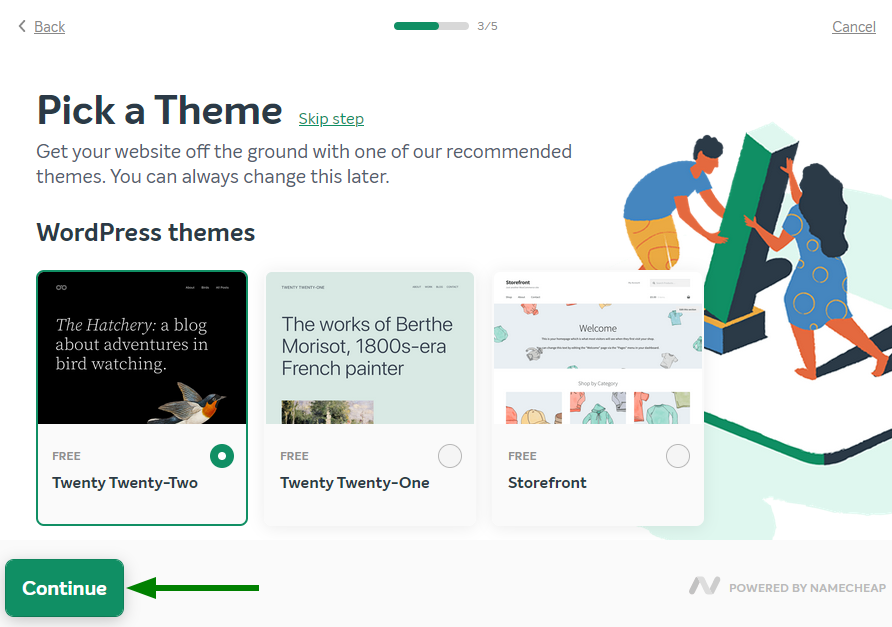892x627 pixels.
Task: Click the FREE label on Twenty Twenty-One card
Action: (x=295, y=456)
